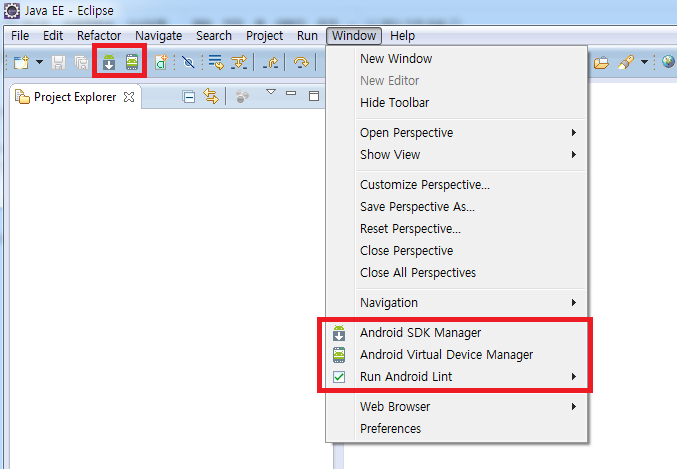Click the web browser globe toolbar icon
Viewport: 677px width, 469px height.
click(668, 62)
